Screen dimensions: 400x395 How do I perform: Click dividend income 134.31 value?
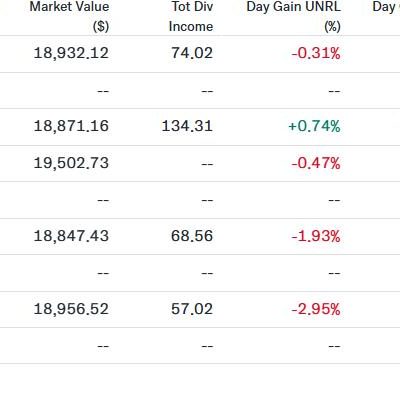187,126
